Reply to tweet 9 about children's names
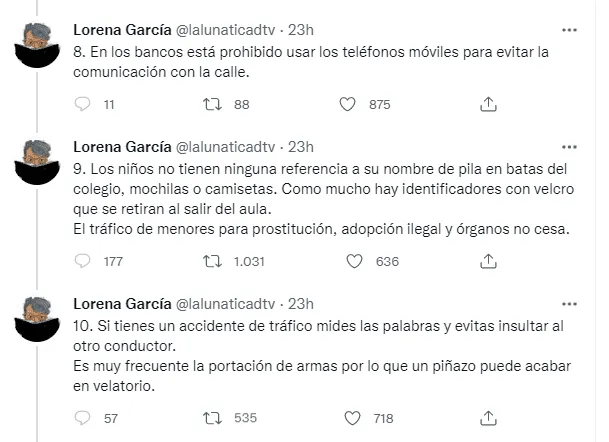The image size is (609, 442). pyautogui.click(x=83, y=262)
